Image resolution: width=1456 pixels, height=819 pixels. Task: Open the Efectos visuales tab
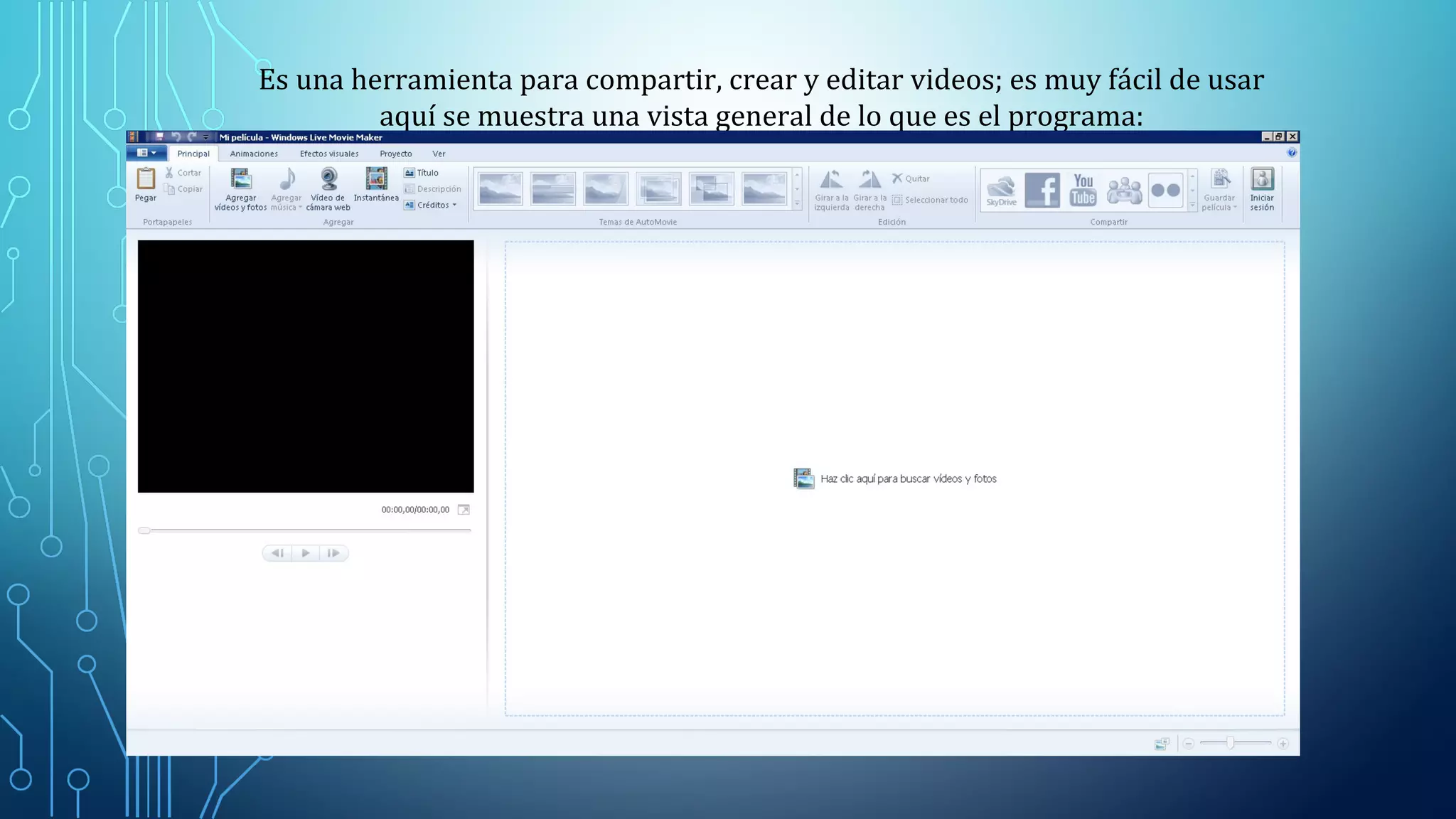pyautogui.click(x=329, y=154)
